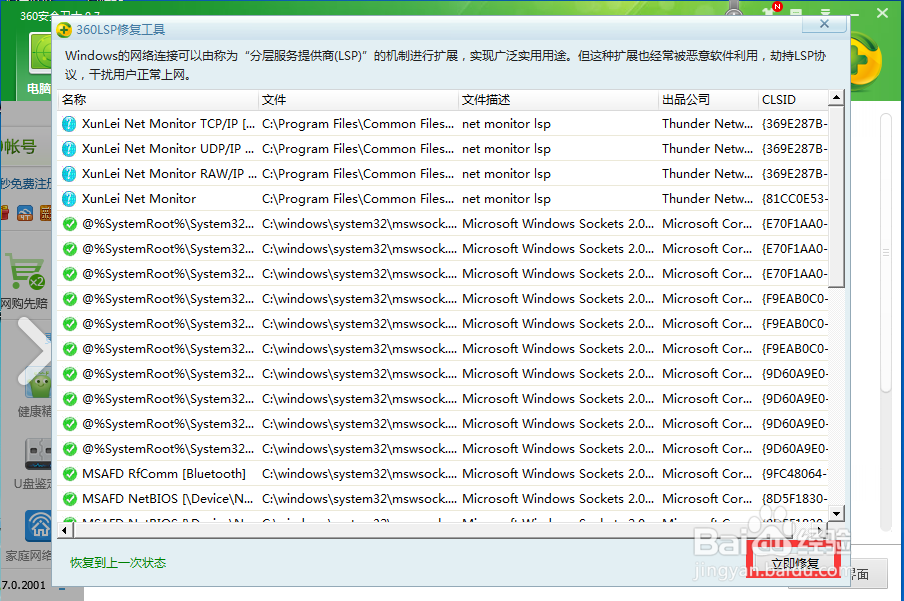Minimize the 360 main window
This screenshot has height=601, width=904.
click(854, 13)
